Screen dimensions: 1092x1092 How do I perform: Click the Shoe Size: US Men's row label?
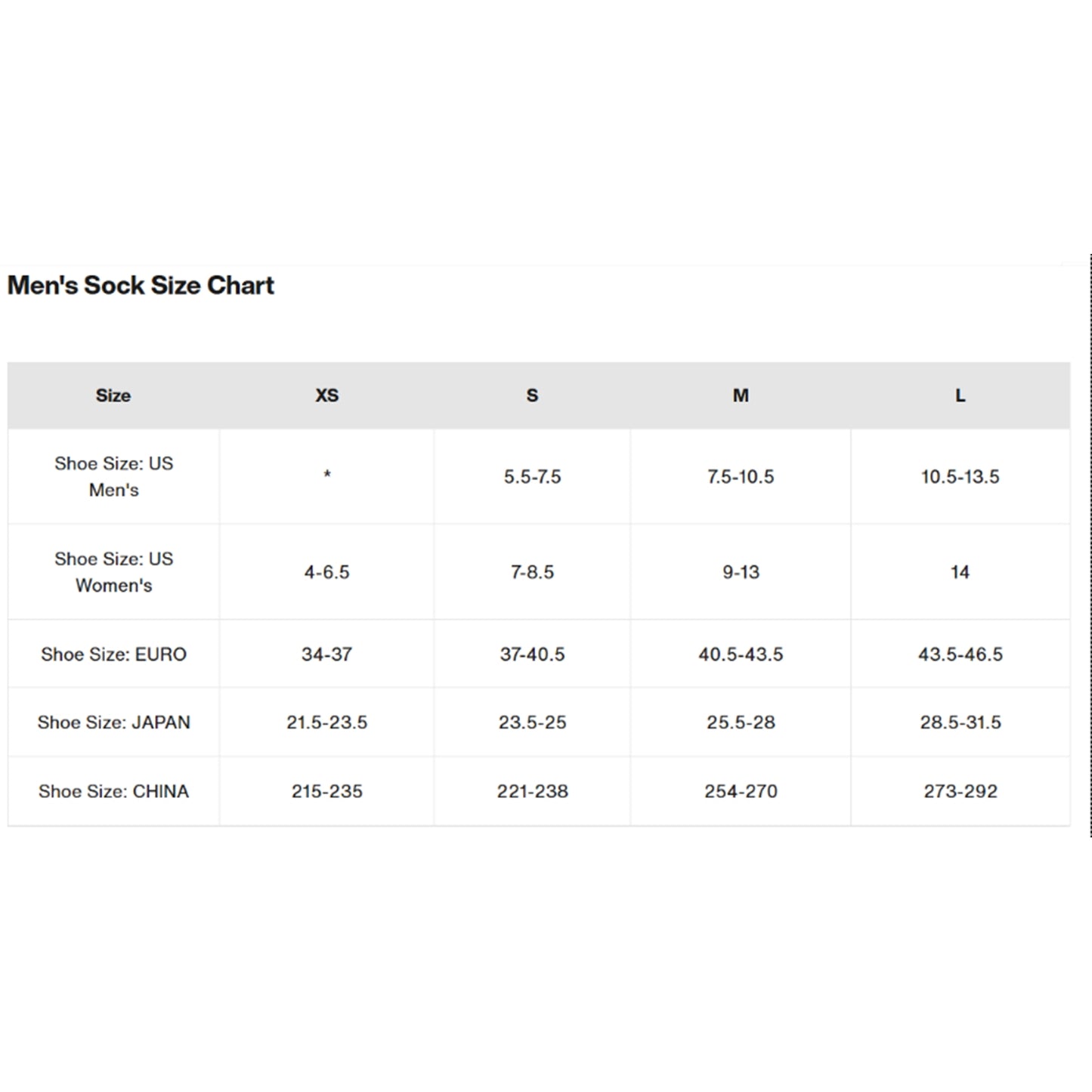(x=113, y=477)
